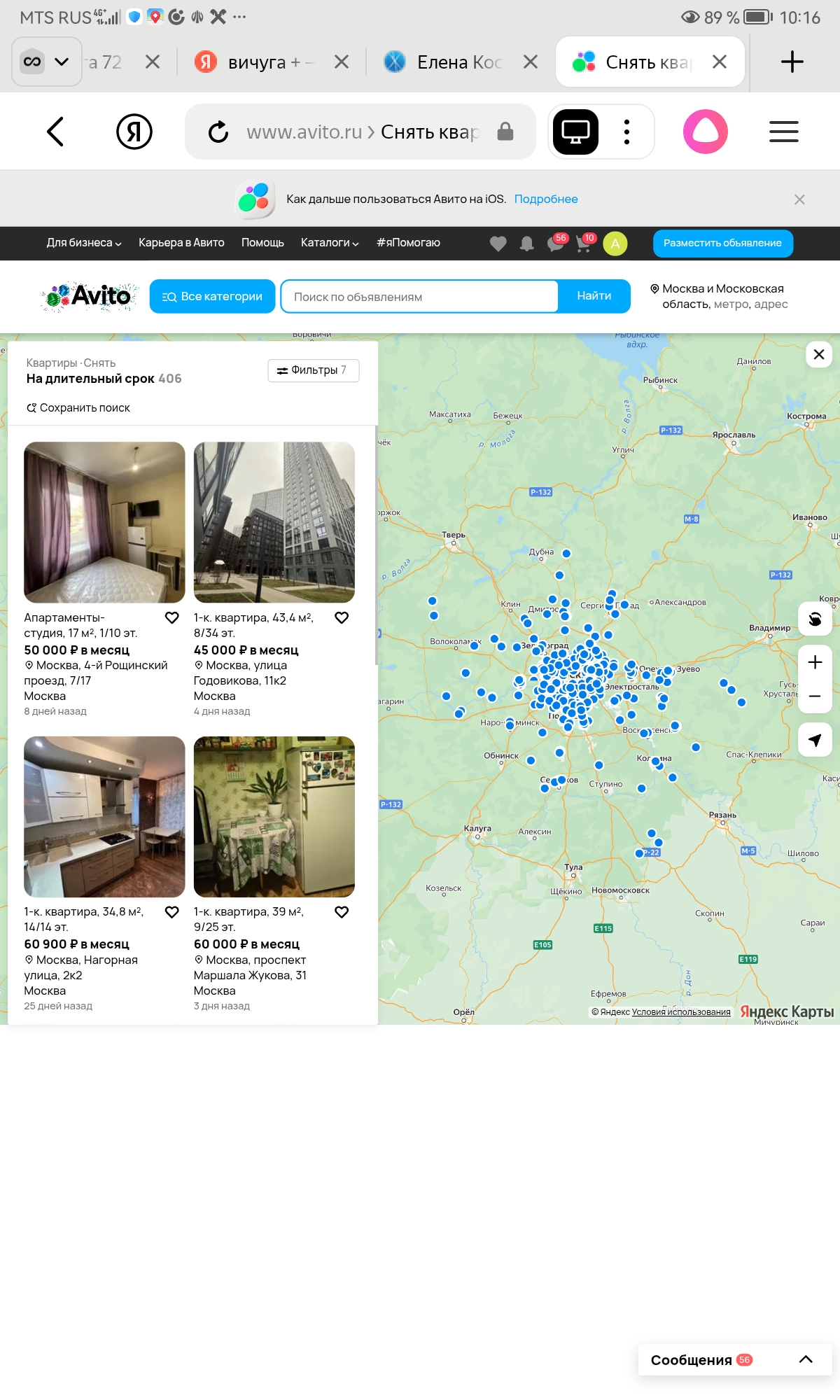
Task: Click the Разместить объявление button
Action: (x=722, y=243)
